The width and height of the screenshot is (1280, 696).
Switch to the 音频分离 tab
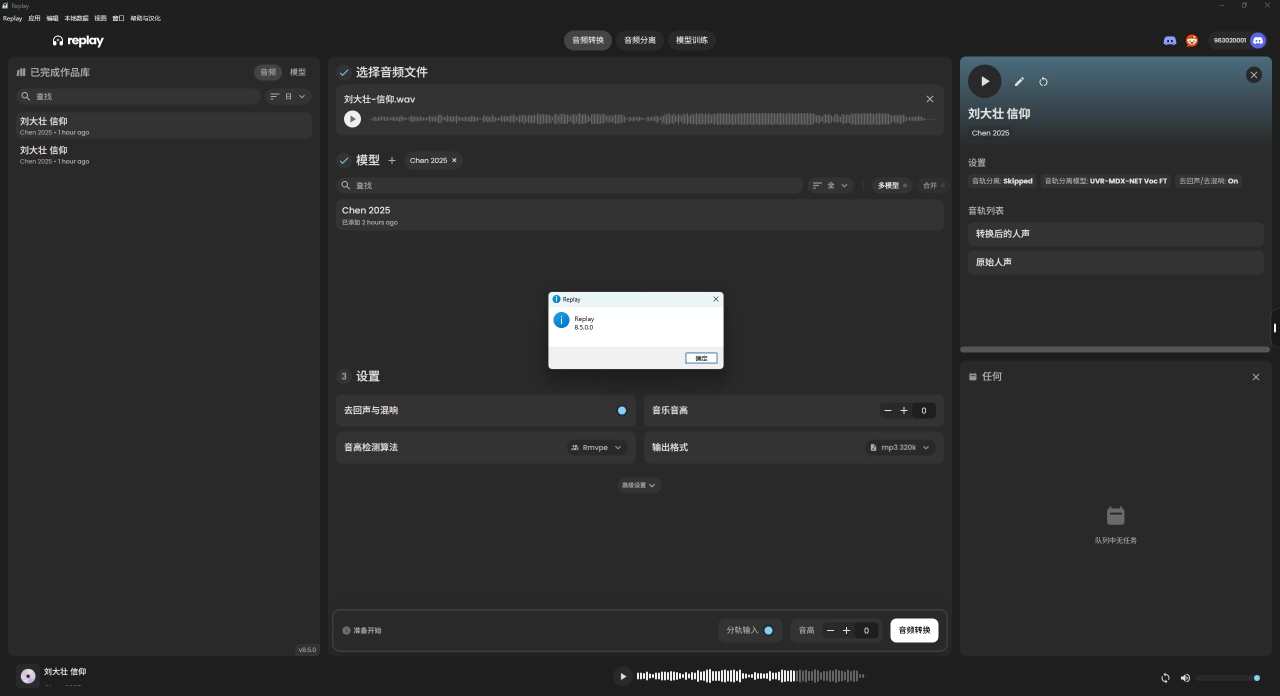click(640, 40)
